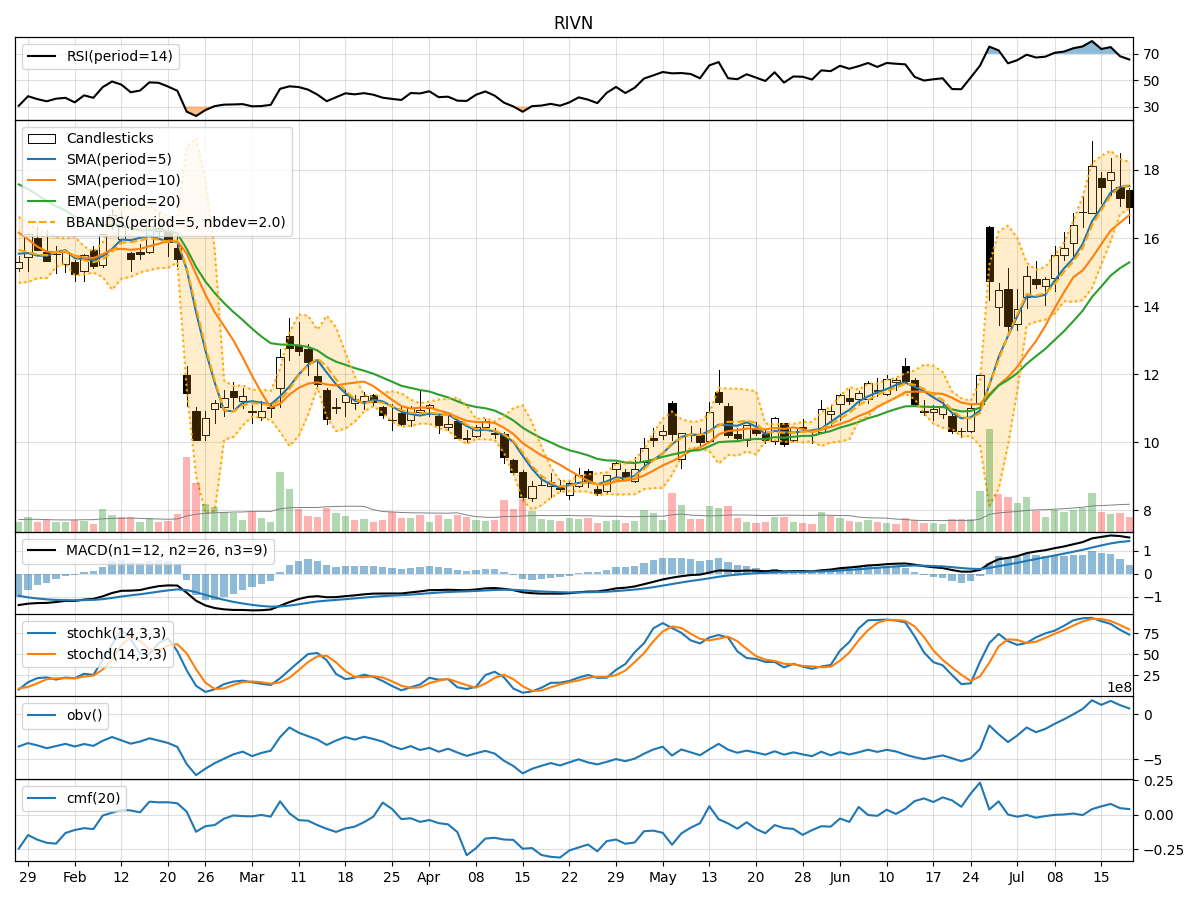Collapse the RSI panel legend
The height and width of the screenshot is (900, 1200).
point(100,57)
